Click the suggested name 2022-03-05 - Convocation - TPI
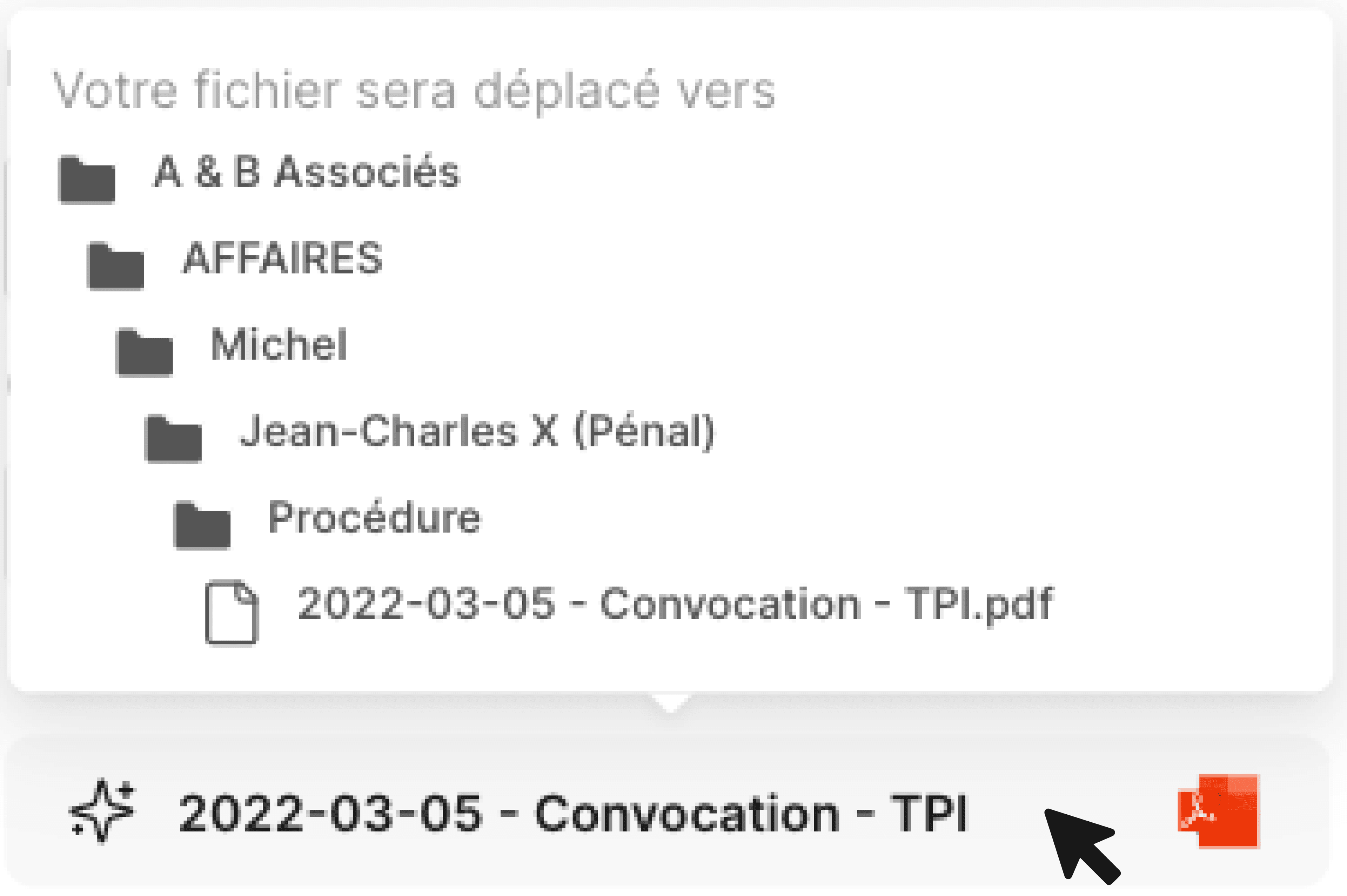 point(572,813)
